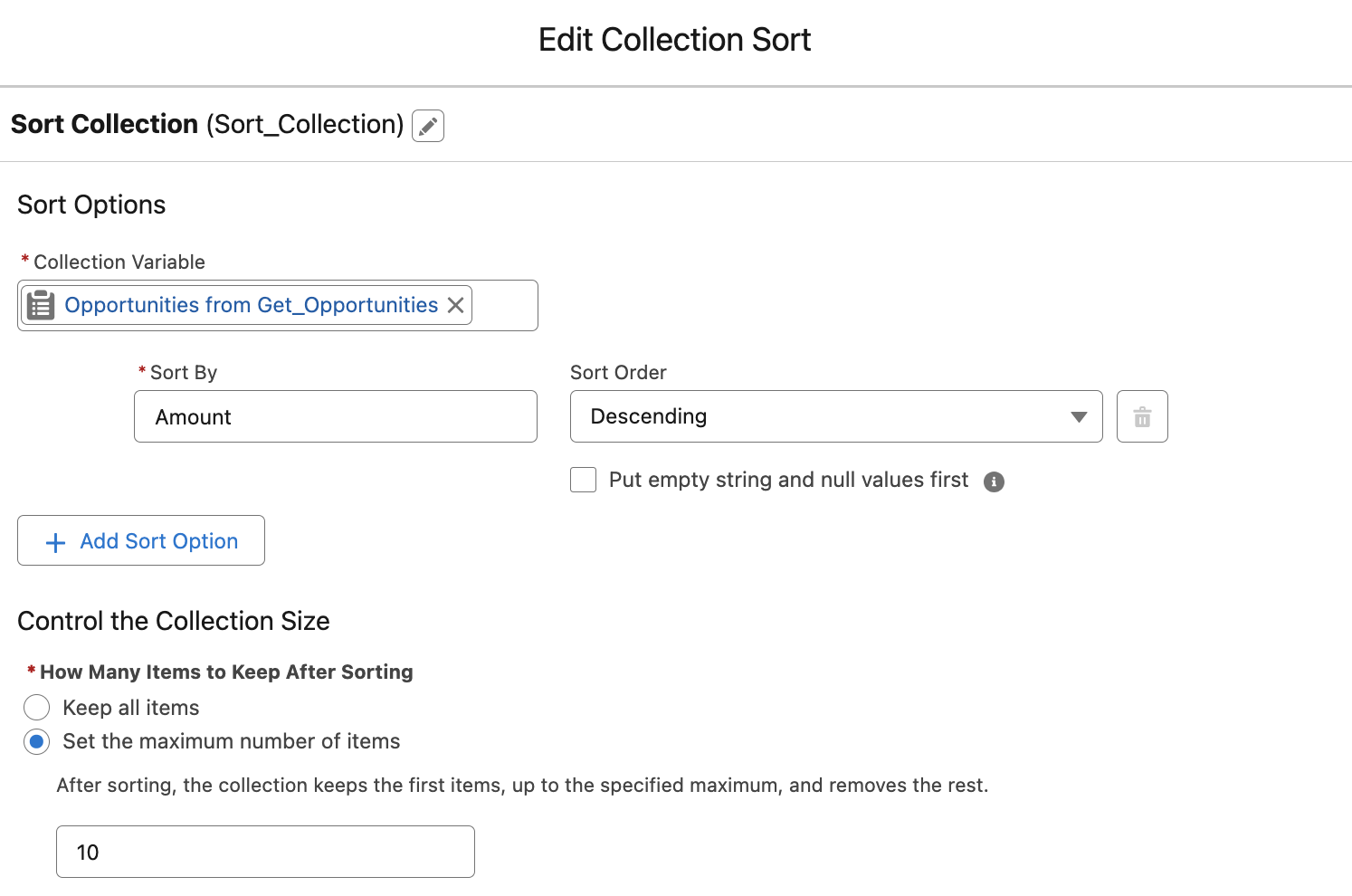Click inside the Collection Variable search box

click(x=502, y=305)
